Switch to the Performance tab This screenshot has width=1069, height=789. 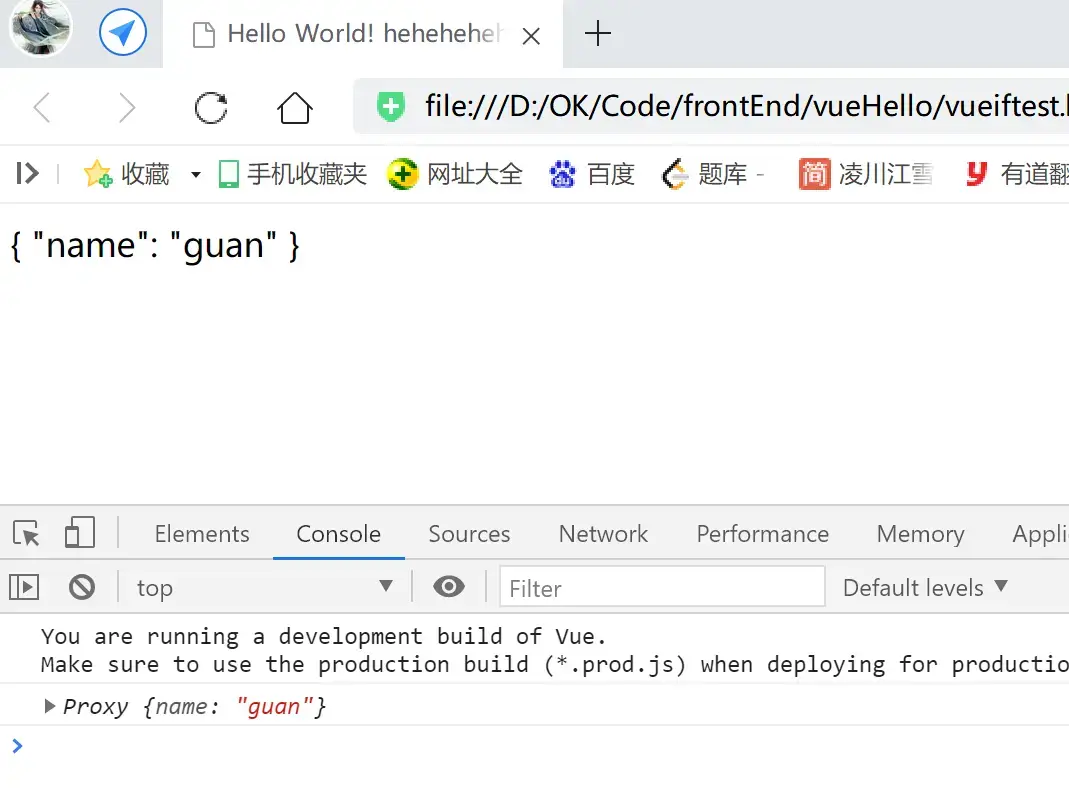point(762,534)
